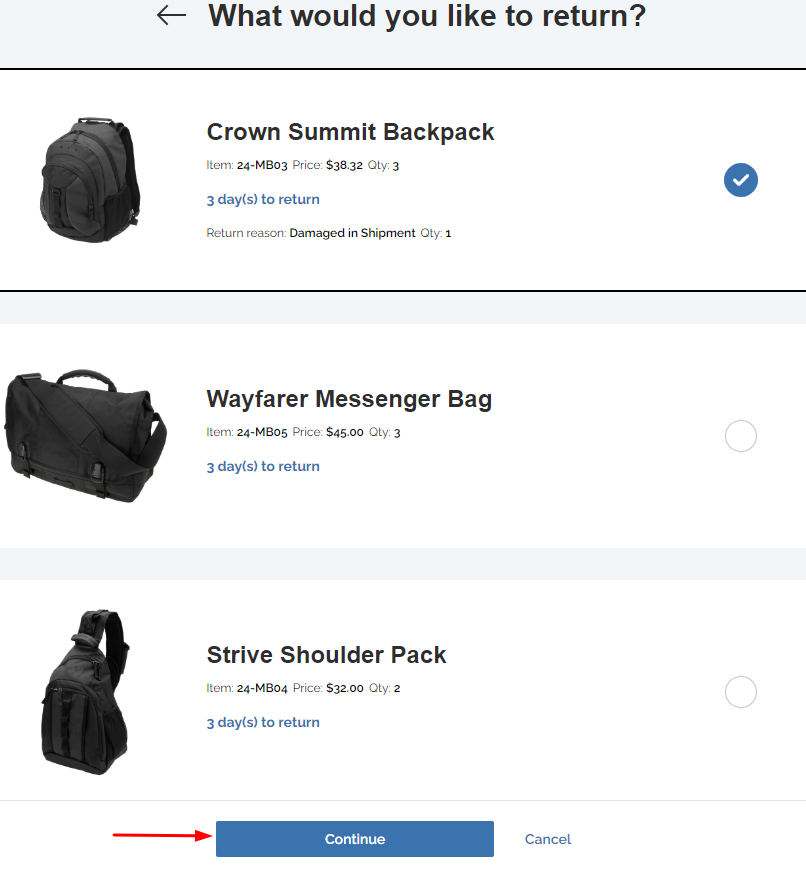
Task: Click the Cancel link
Action: tap(548, 839)
